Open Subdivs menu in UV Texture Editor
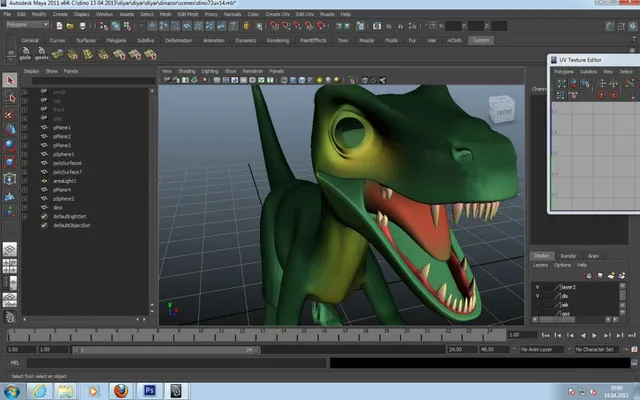640x400 pixels. [588, 71]
